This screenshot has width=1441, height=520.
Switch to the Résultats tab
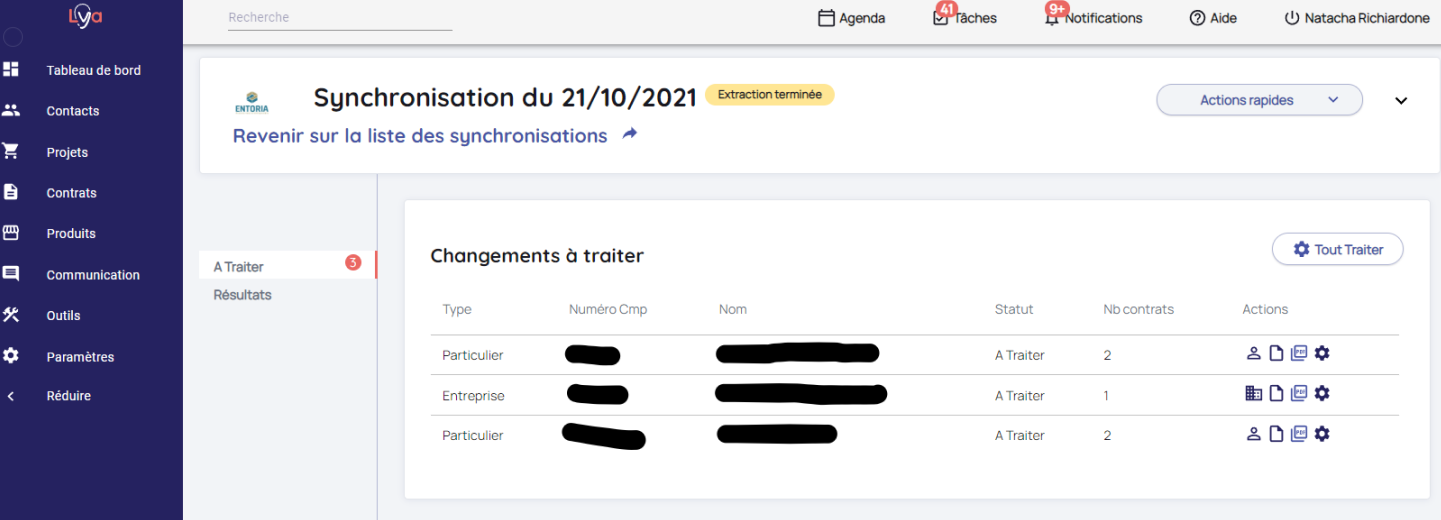pos(243,295)
